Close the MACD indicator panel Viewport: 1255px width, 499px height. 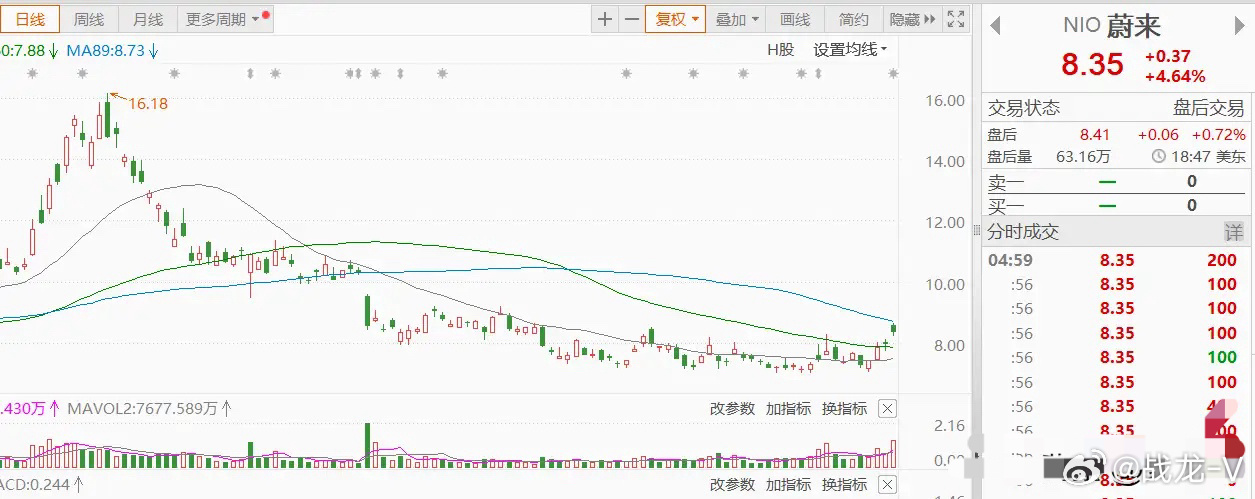tap(887, 485)
